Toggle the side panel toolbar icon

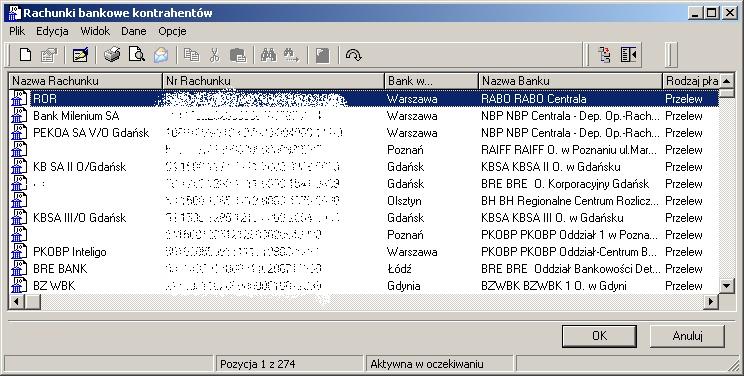628,55
